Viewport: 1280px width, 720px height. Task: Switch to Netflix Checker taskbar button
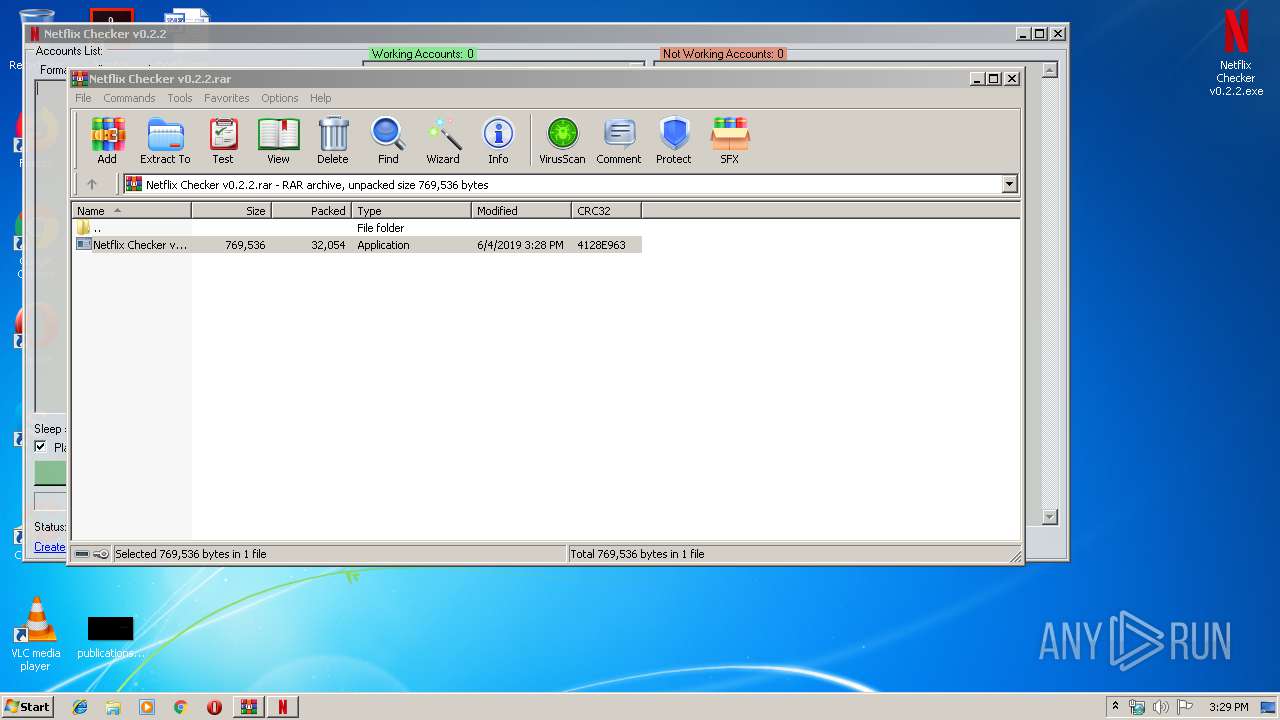282,707
